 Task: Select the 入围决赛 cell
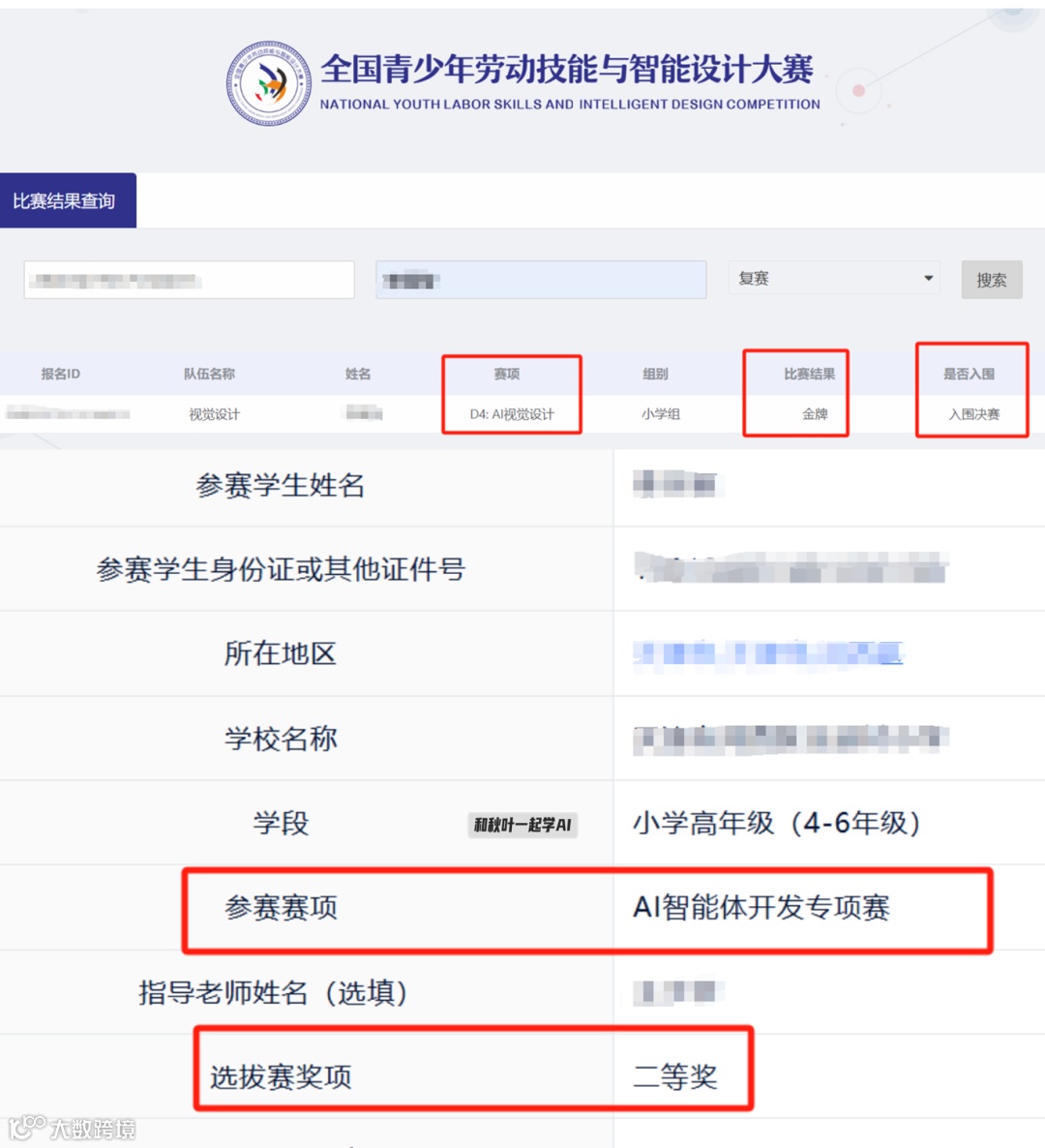pyautogui.click(x=974, y=414)
